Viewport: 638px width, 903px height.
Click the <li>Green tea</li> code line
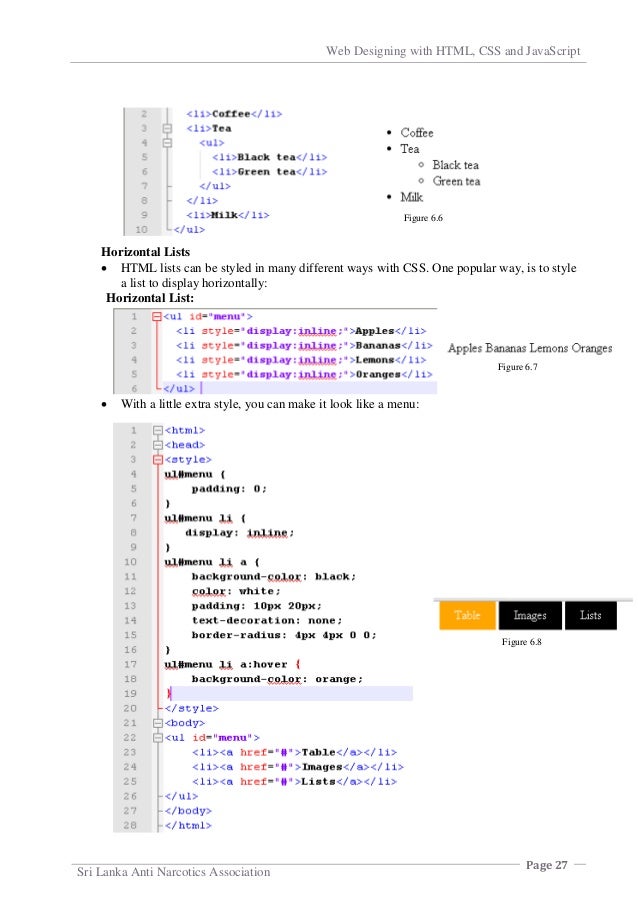[x=269, y=172]
